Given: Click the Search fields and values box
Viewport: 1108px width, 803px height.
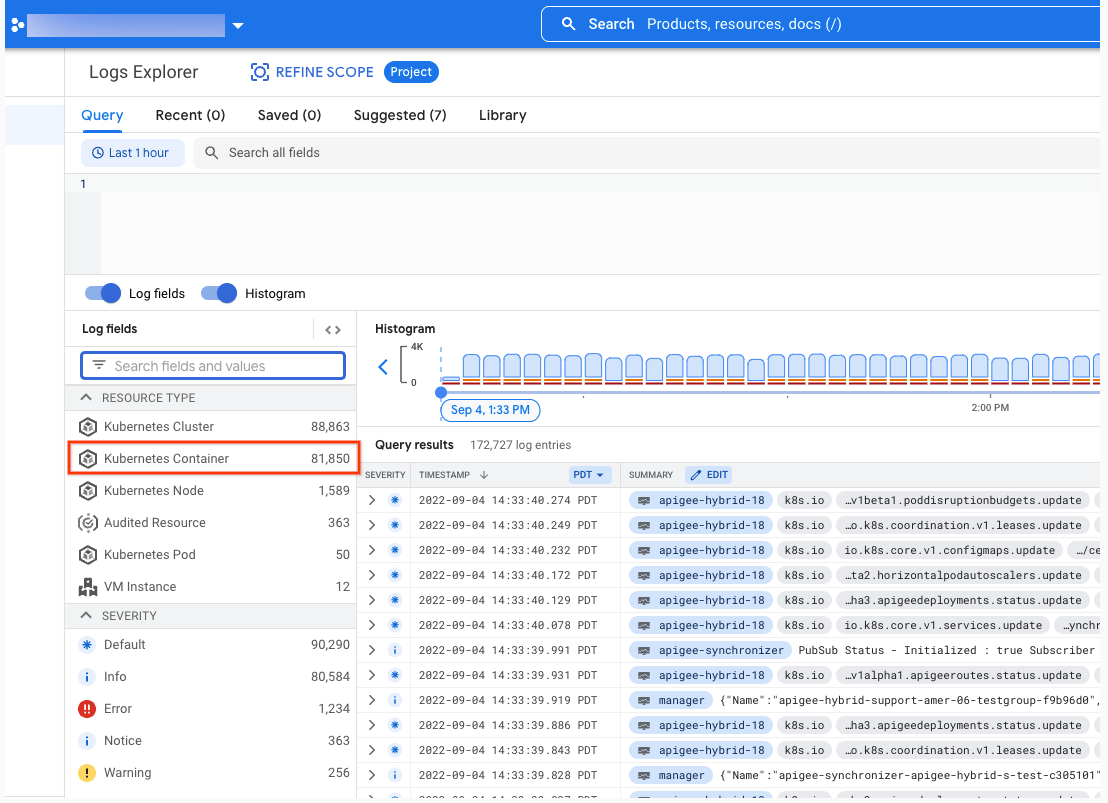Looking at the screenshot, I should pyautogui.click(x=213, y=366).
